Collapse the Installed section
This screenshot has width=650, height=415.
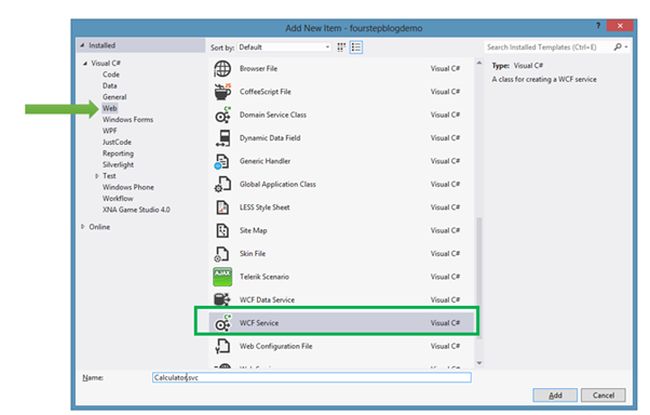pos(82,45)
